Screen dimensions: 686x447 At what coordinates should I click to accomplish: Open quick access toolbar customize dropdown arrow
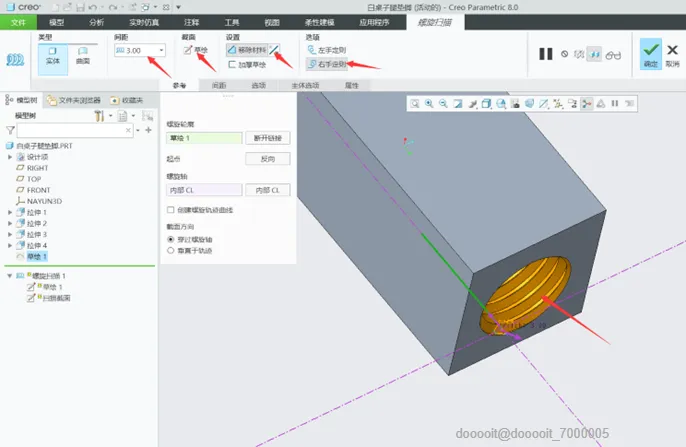pyautogui.click(x=178, y=7)
